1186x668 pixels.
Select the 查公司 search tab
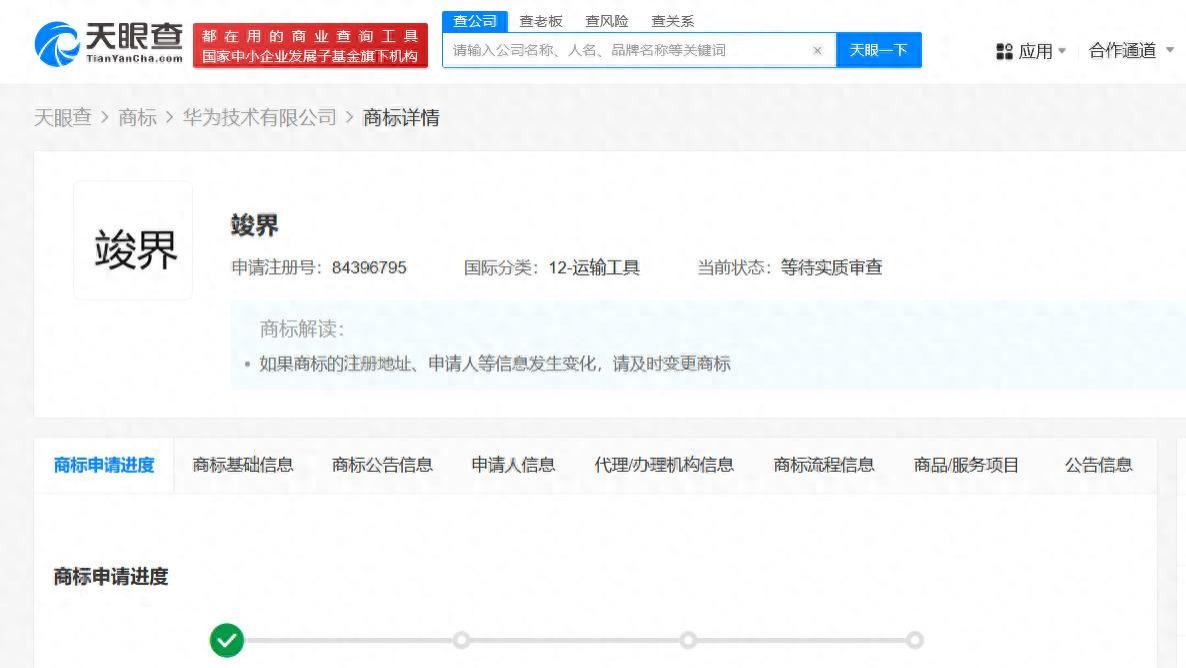tap(475, 21)
